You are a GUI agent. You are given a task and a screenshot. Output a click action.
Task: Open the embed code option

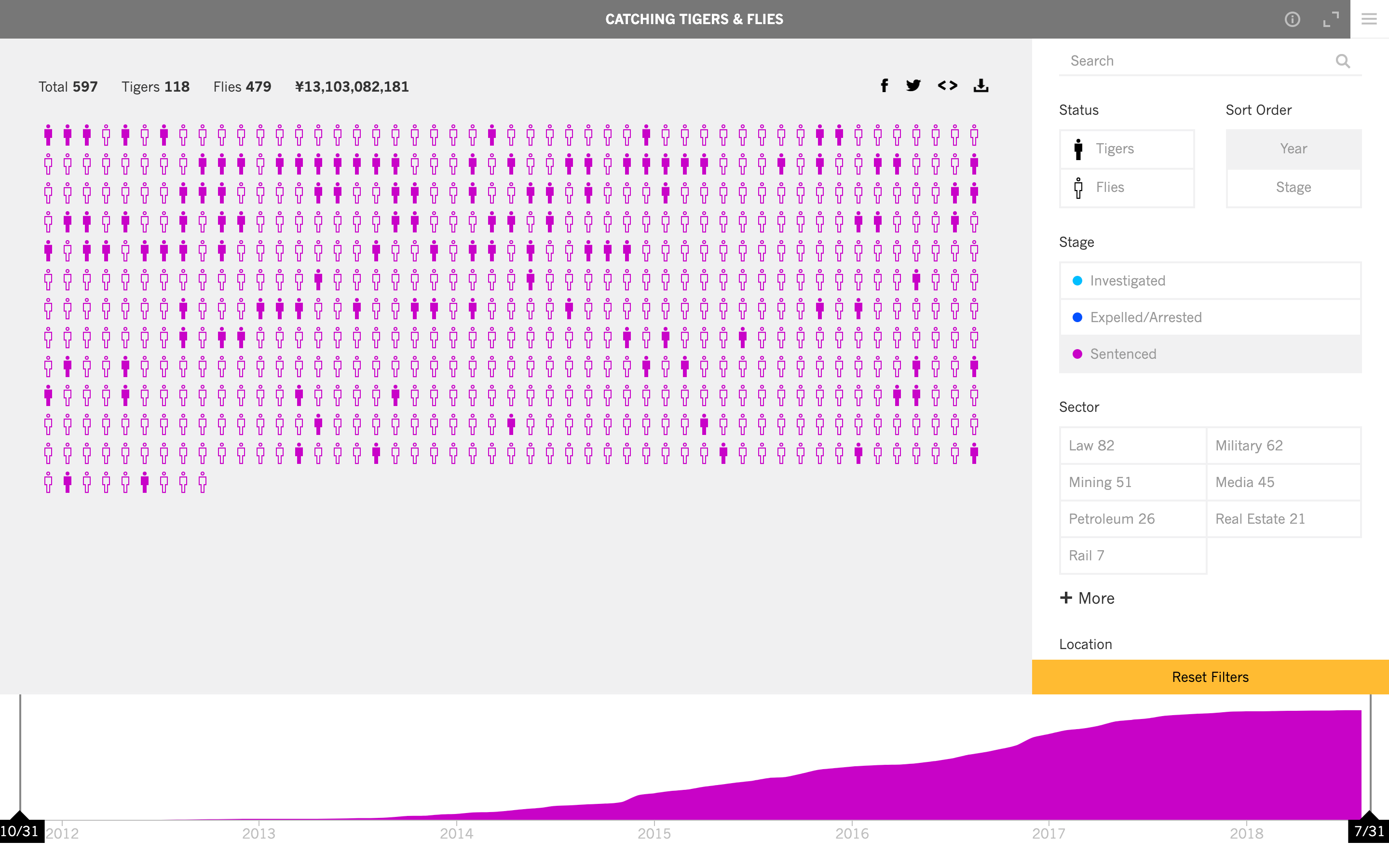pyautogui.click(x=948, y=85)
